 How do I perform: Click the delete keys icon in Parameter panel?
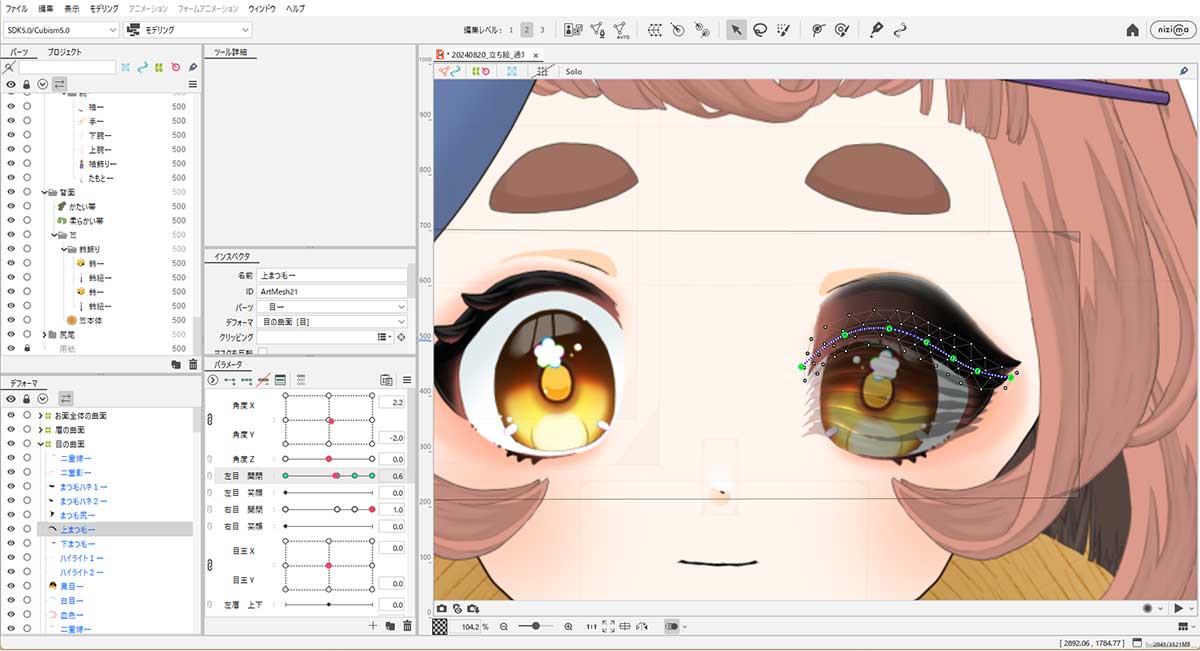point(264,380)
